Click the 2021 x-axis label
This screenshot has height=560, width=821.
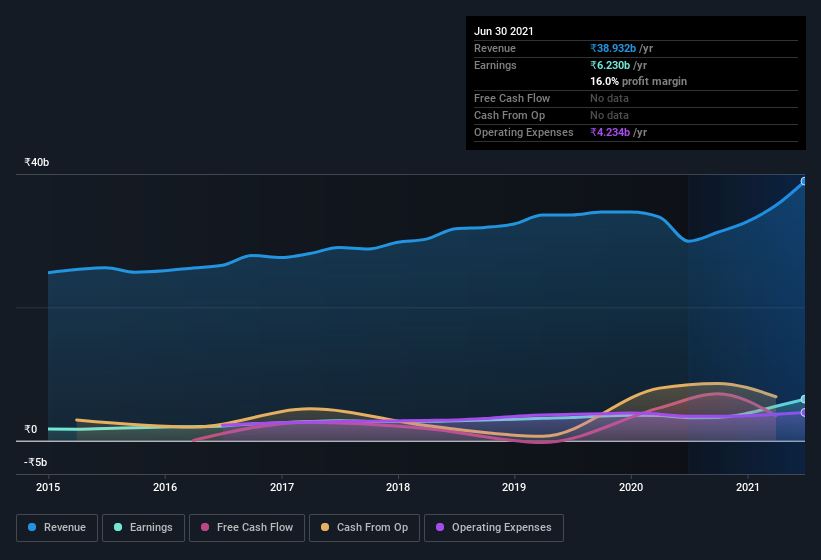click(x=748, y=487)
